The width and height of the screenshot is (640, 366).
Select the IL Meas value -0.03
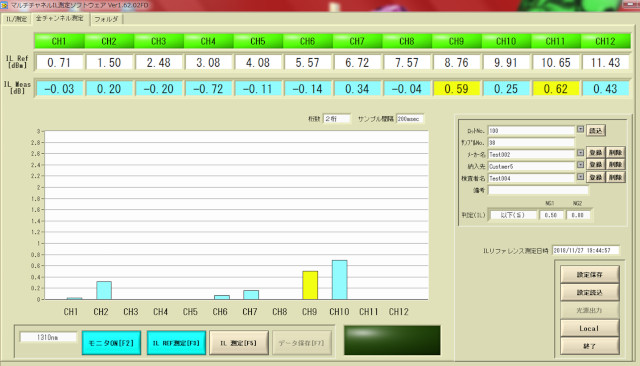[60, 89]
